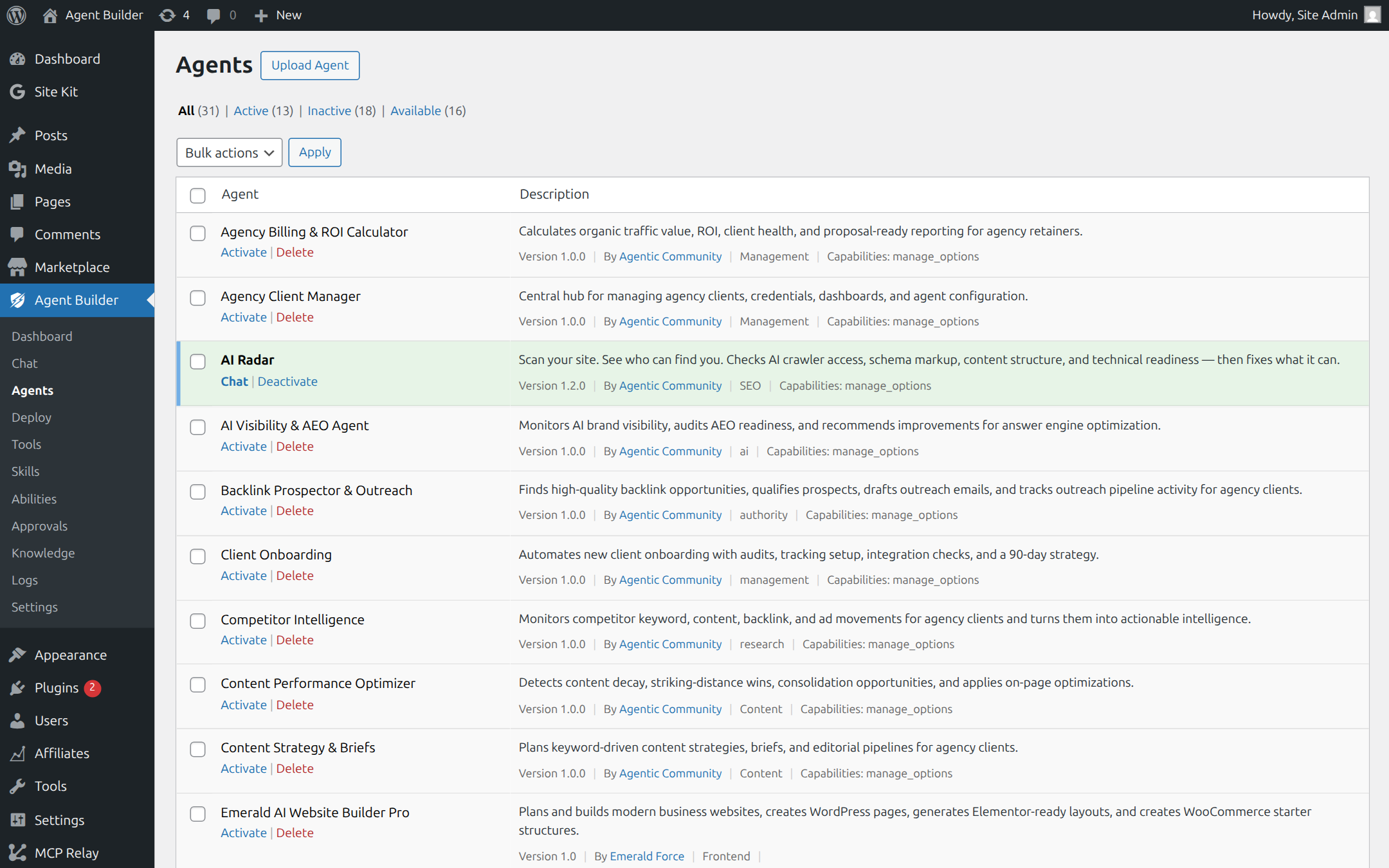
Task: Open the Approvals submenu item
Action: click(39, 526)
